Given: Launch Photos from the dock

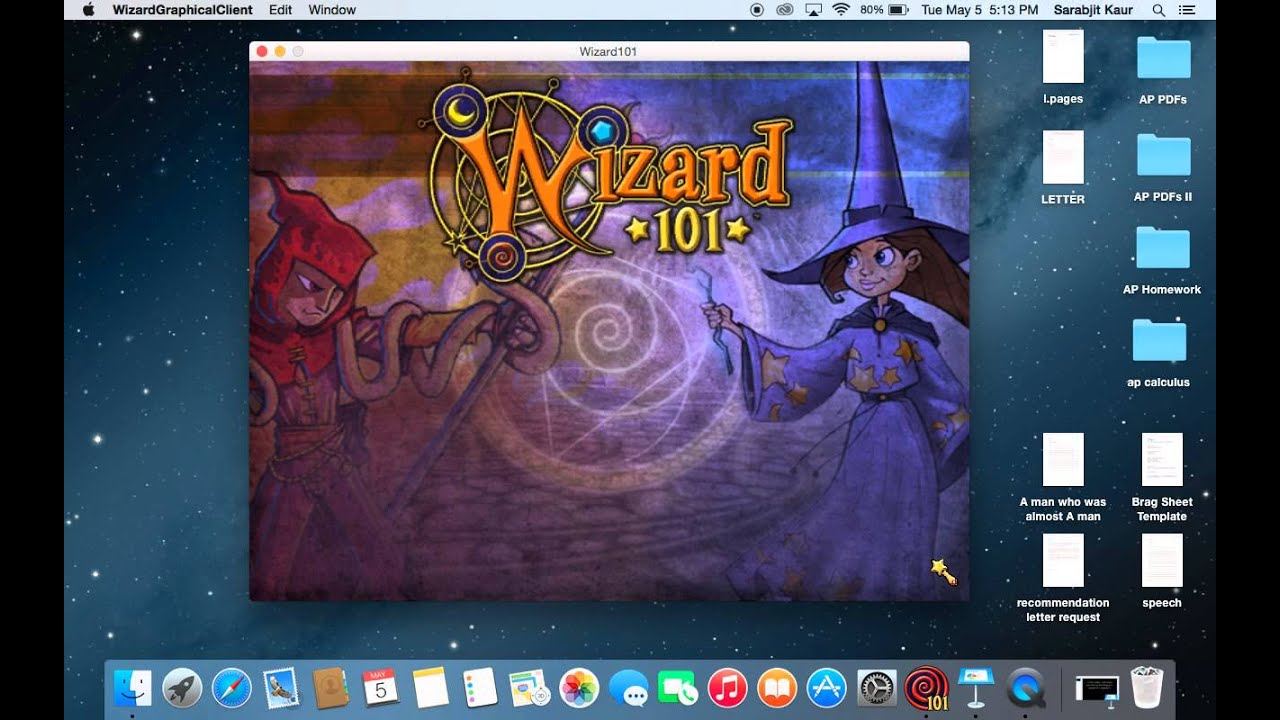Looking at the screenshot, I should tap(579, 688).
